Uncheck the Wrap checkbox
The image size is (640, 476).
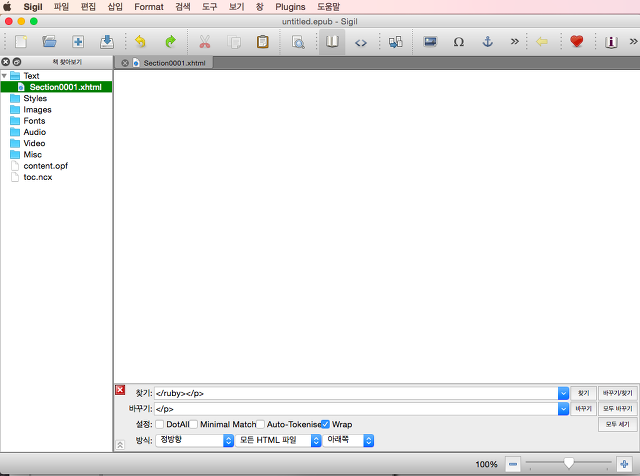(325, 425)
